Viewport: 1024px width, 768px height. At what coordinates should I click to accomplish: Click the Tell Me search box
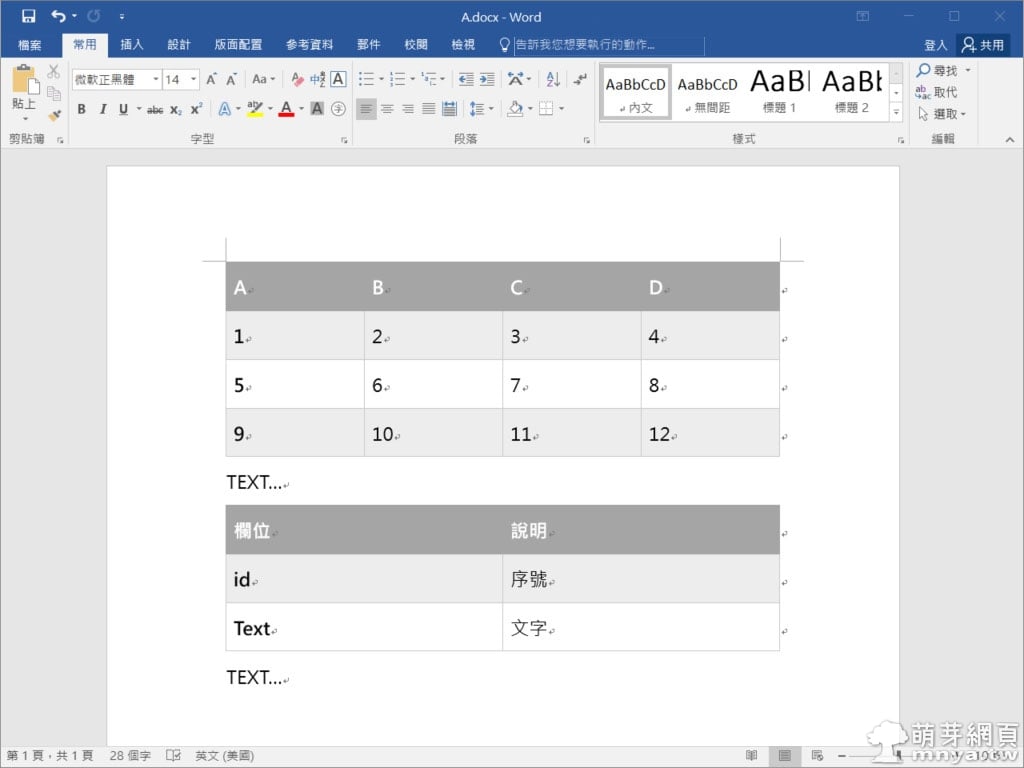pyautogui.click(x=608, y=45)
